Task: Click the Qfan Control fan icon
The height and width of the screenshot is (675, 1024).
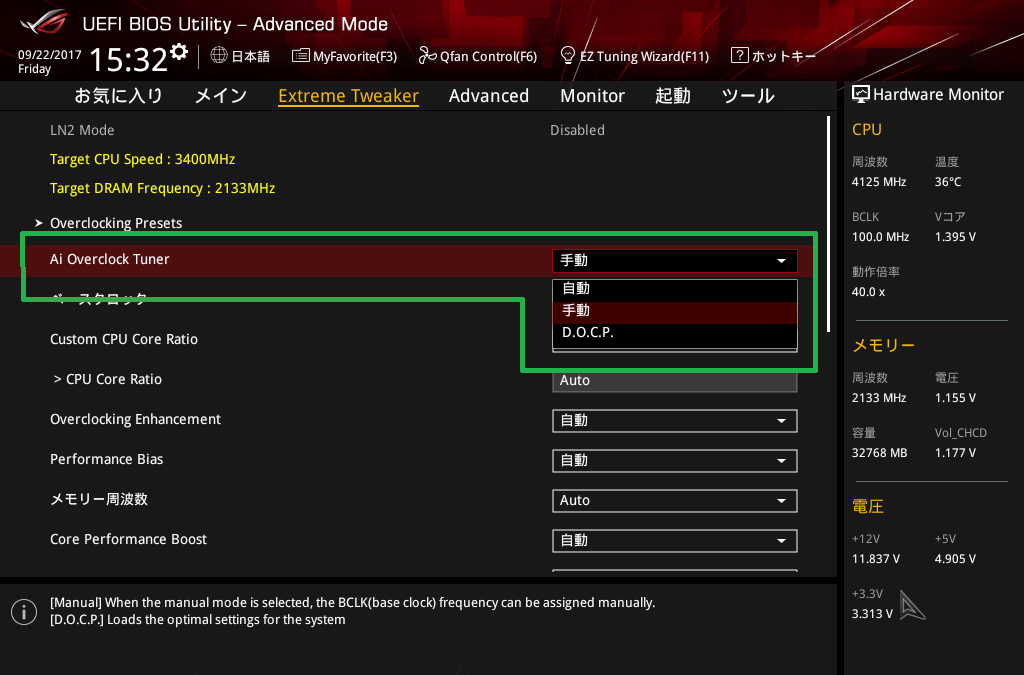Action: [427, 55]
